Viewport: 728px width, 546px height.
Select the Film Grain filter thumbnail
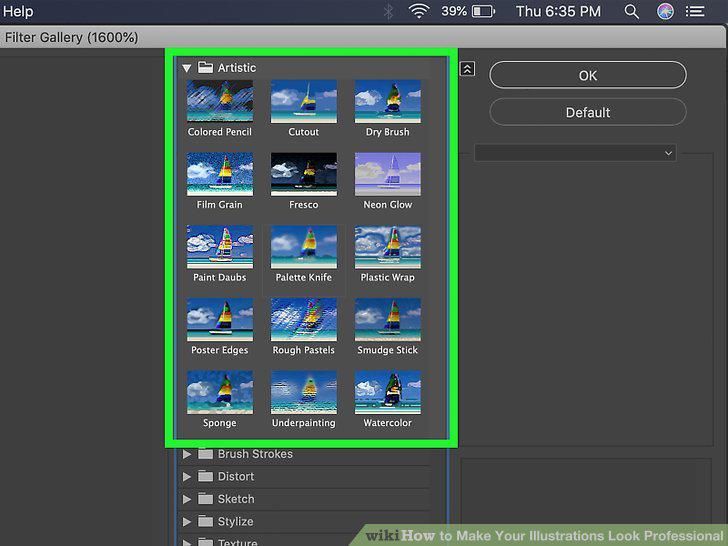[x=220, y=174]
